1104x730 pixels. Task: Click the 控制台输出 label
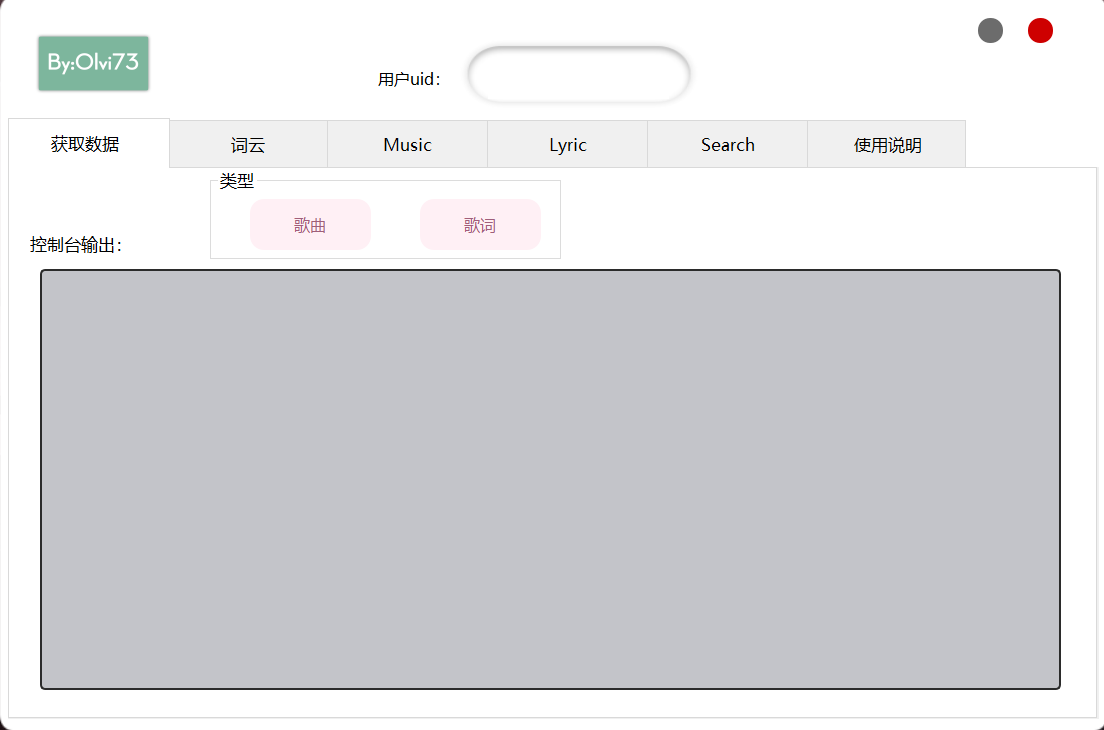[x=76, y=246]
